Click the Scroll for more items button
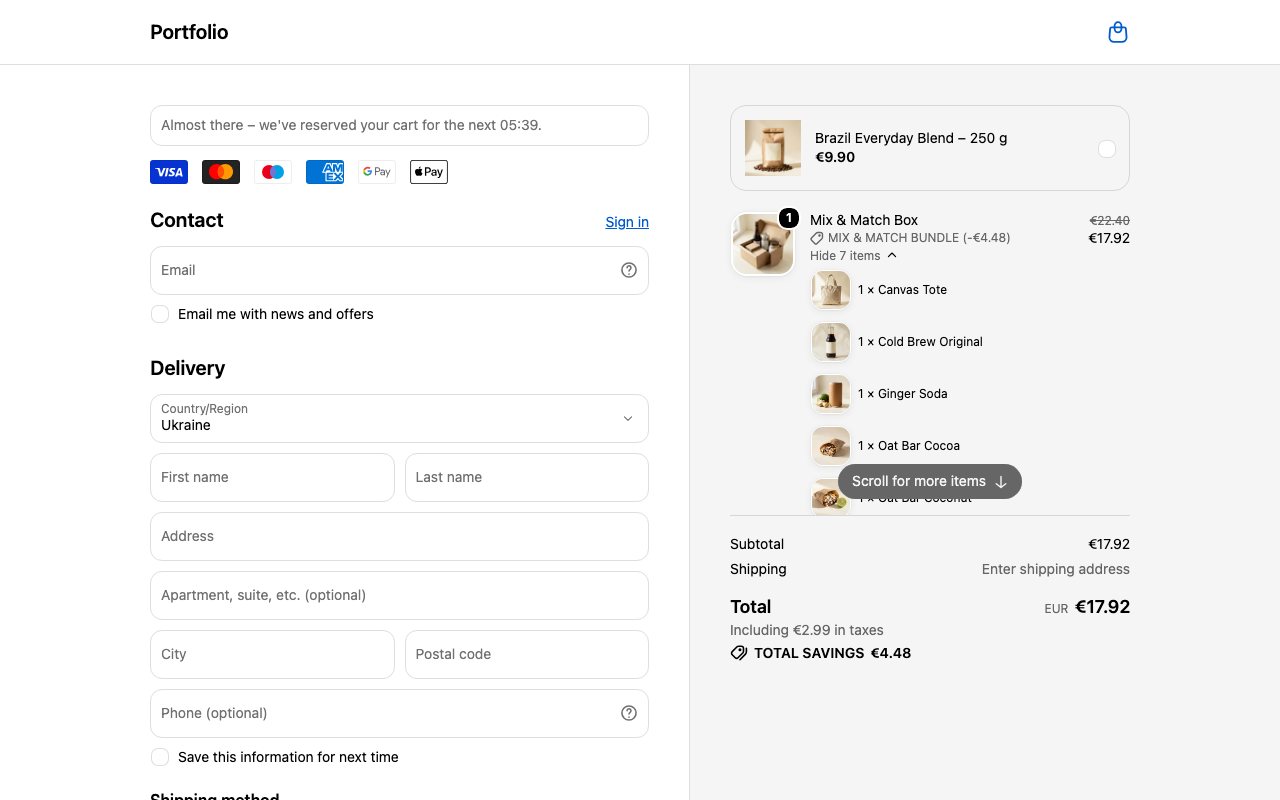Viewport: 1280px width, 800px height. [x=930, y=481]
